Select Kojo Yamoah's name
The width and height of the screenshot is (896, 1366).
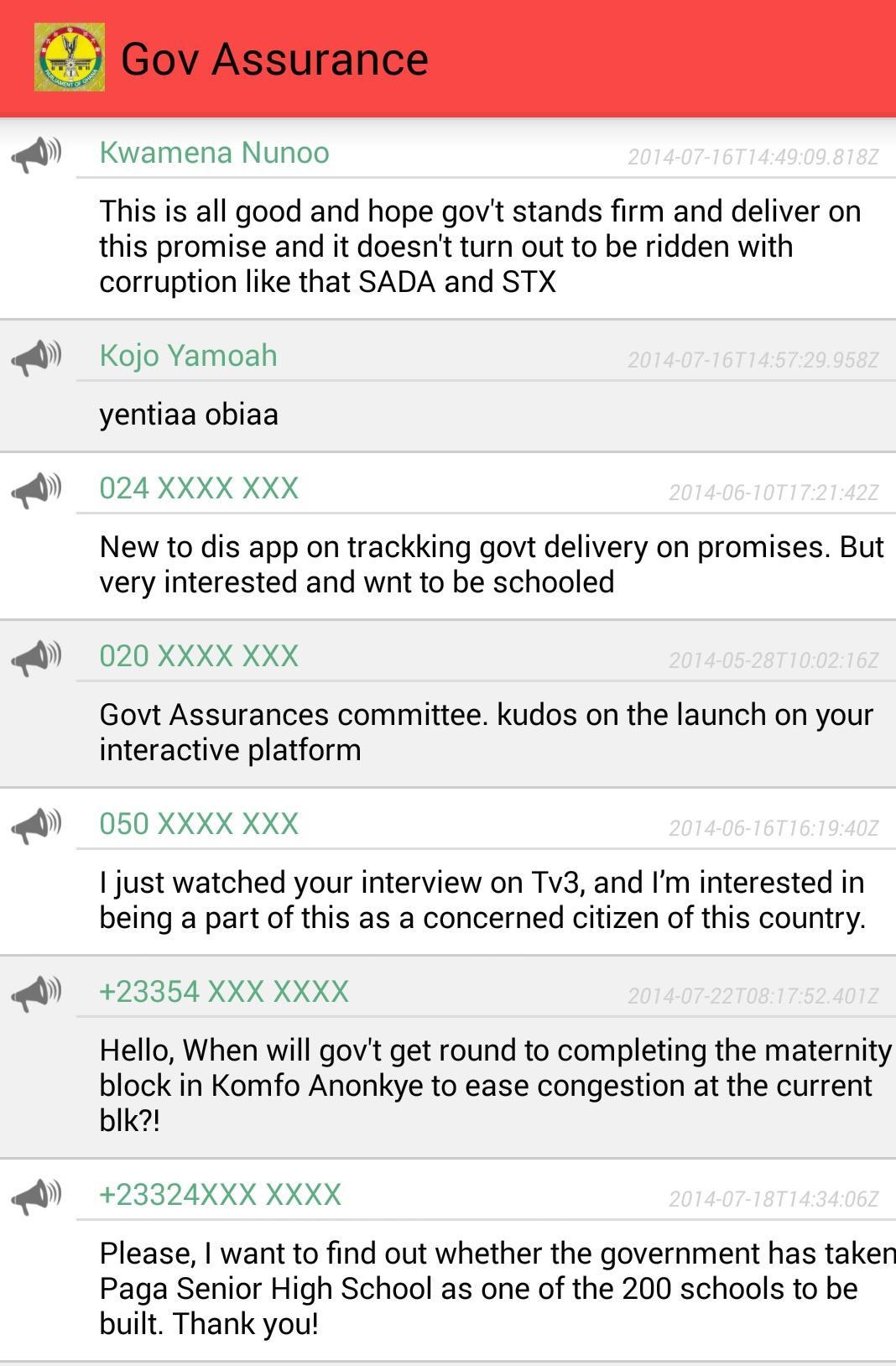click(x=188, y=356)
